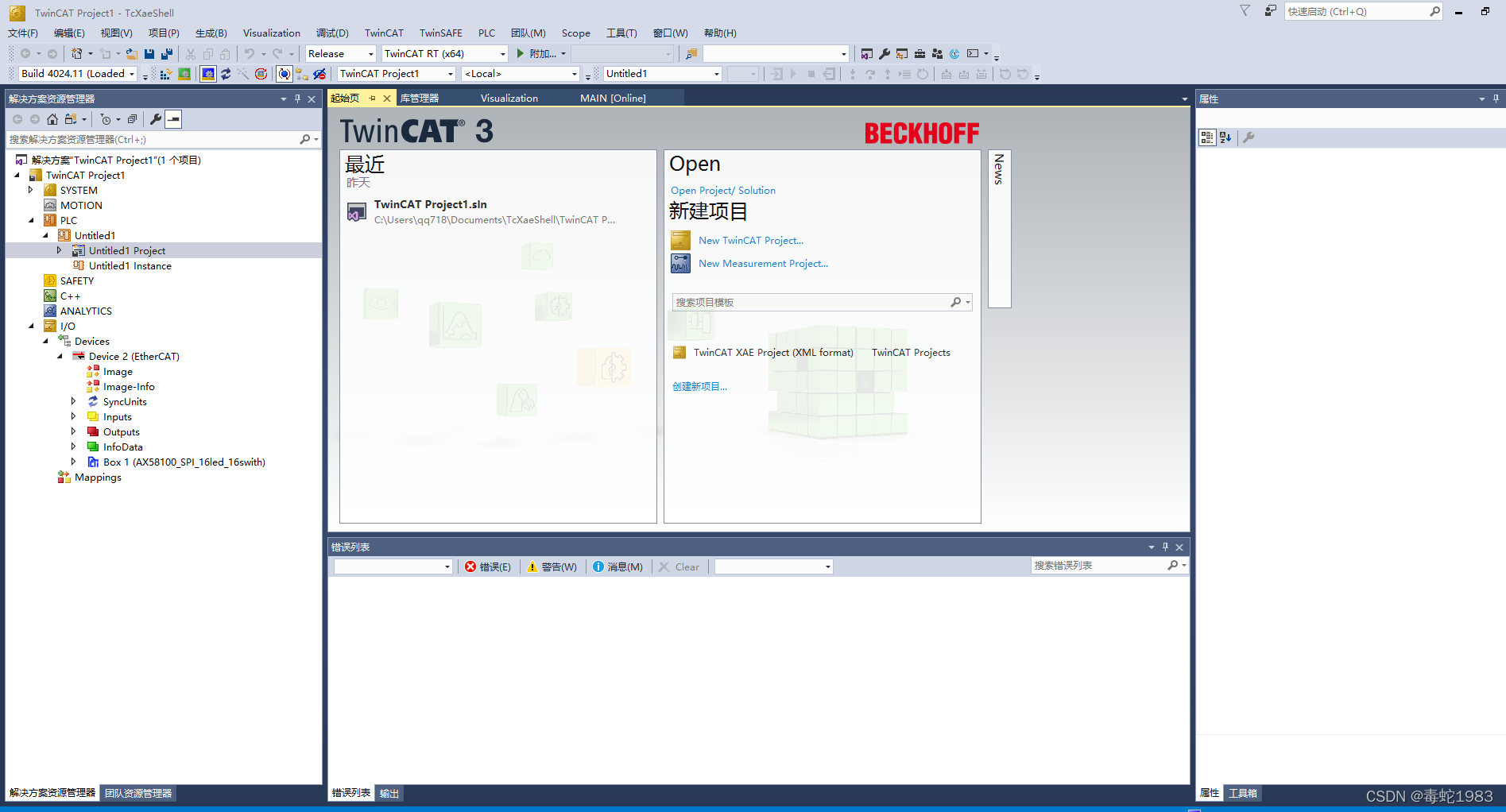Image resolution: width=1506 pixels, height=812 pixels.
Task: Select the Mappings tree item
Action: coord(98,478)
